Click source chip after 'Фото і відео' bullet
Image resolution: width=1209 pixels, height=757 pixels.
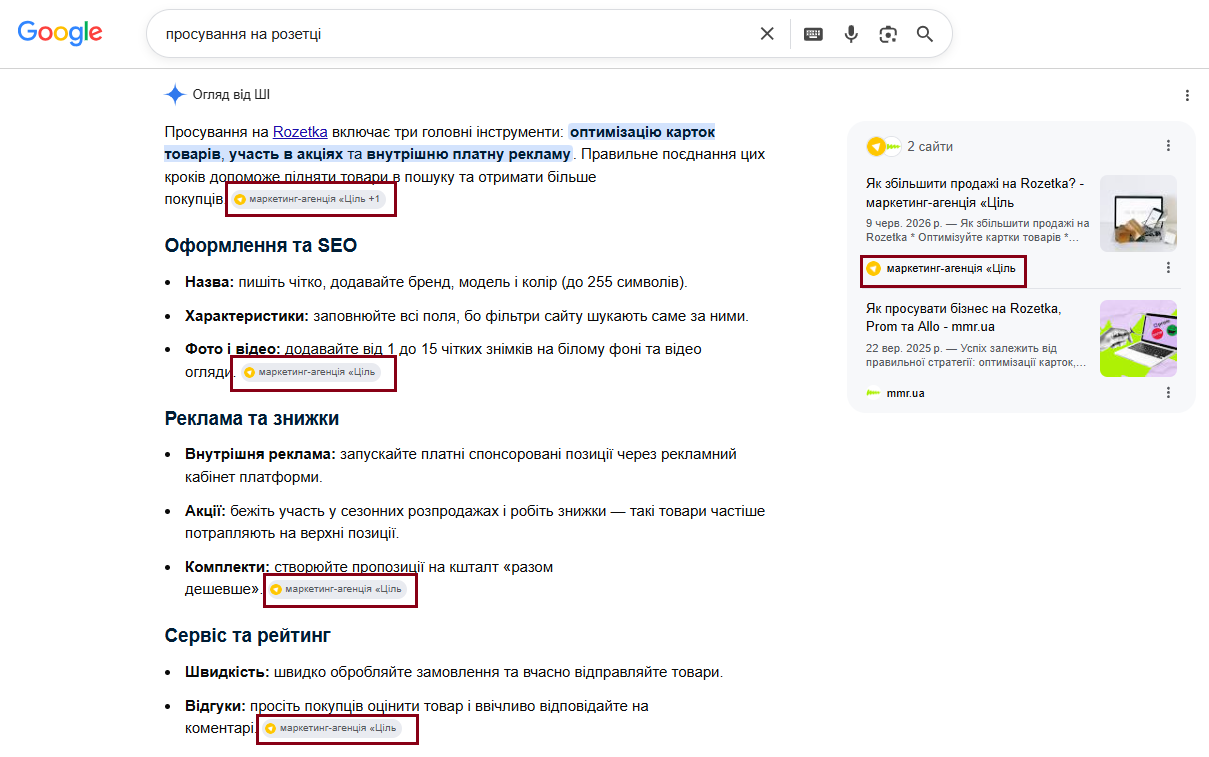click(310, 372)
